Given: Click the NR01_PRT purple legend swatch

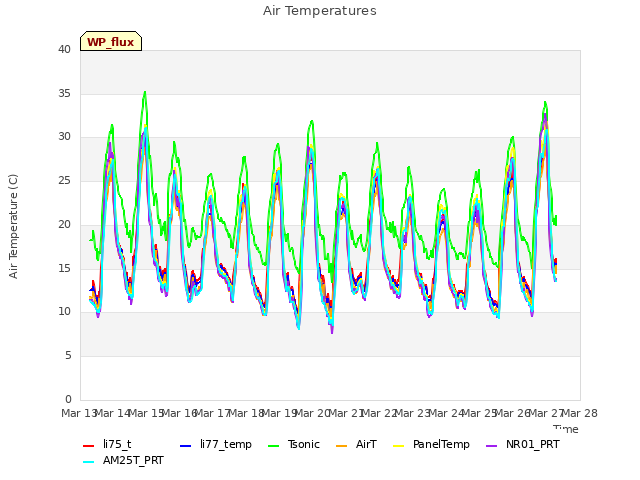Looking at the screenshot, I should [491, 446].
